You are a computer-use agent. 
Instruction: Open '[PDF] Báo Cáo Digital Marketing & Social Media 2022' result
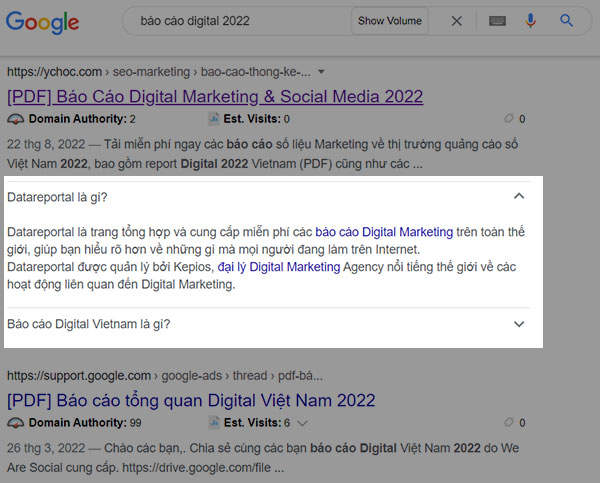[x=215, y=96]
